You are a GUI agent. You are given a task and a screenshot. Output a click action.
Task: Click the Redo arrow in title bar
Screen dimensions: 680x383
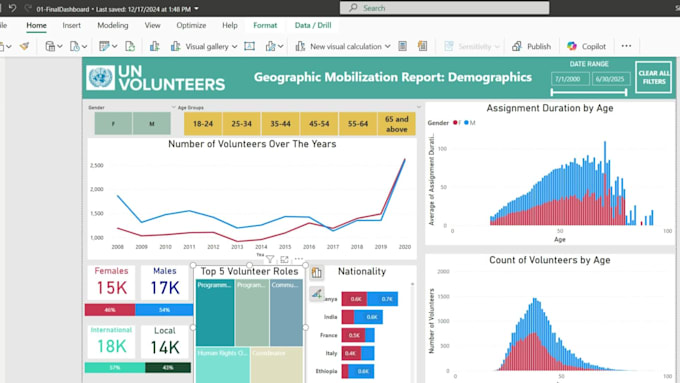click(28, 8)
